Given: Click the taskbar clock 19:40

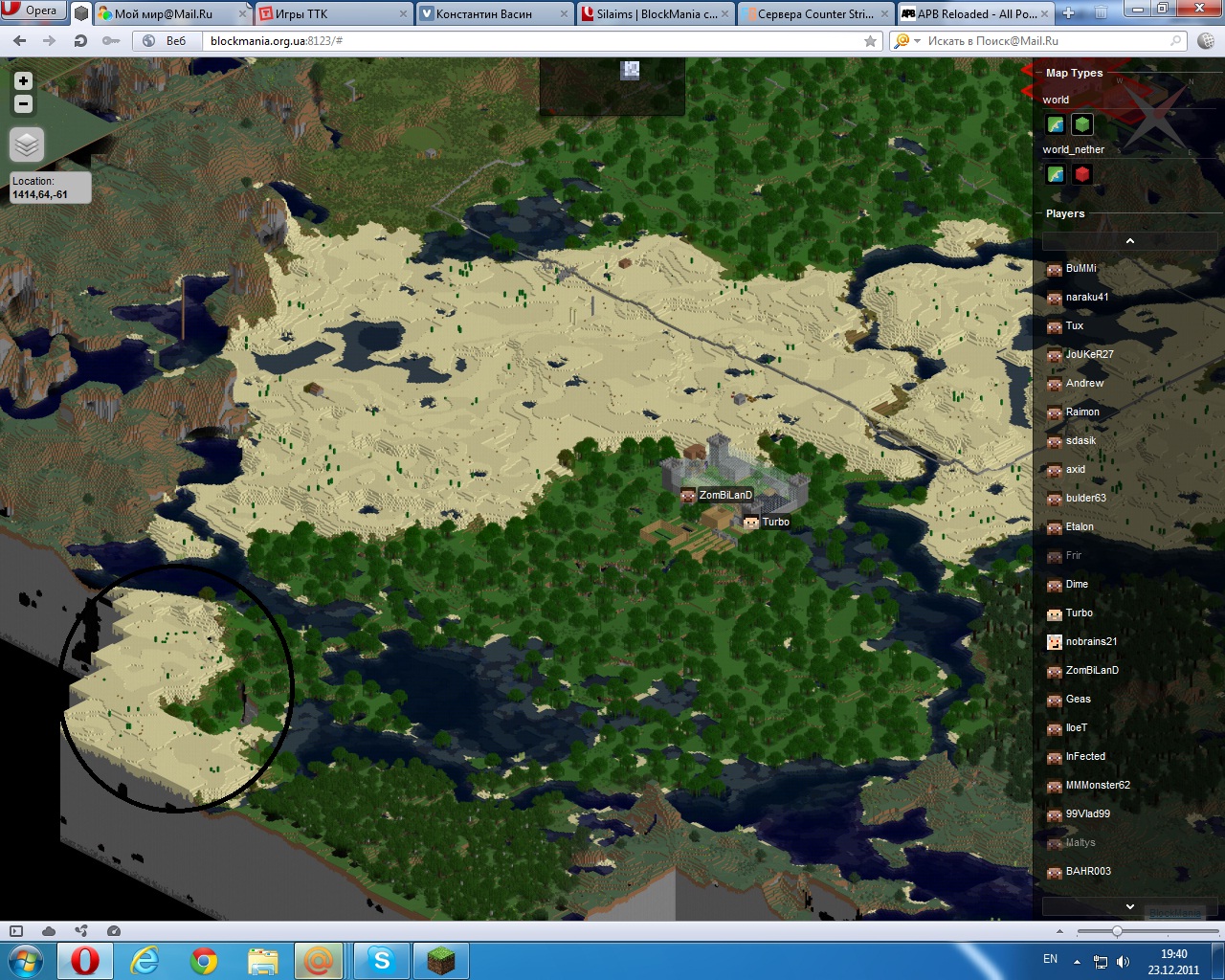Looking at the screenshot, I should click(x=1173, y=962).
